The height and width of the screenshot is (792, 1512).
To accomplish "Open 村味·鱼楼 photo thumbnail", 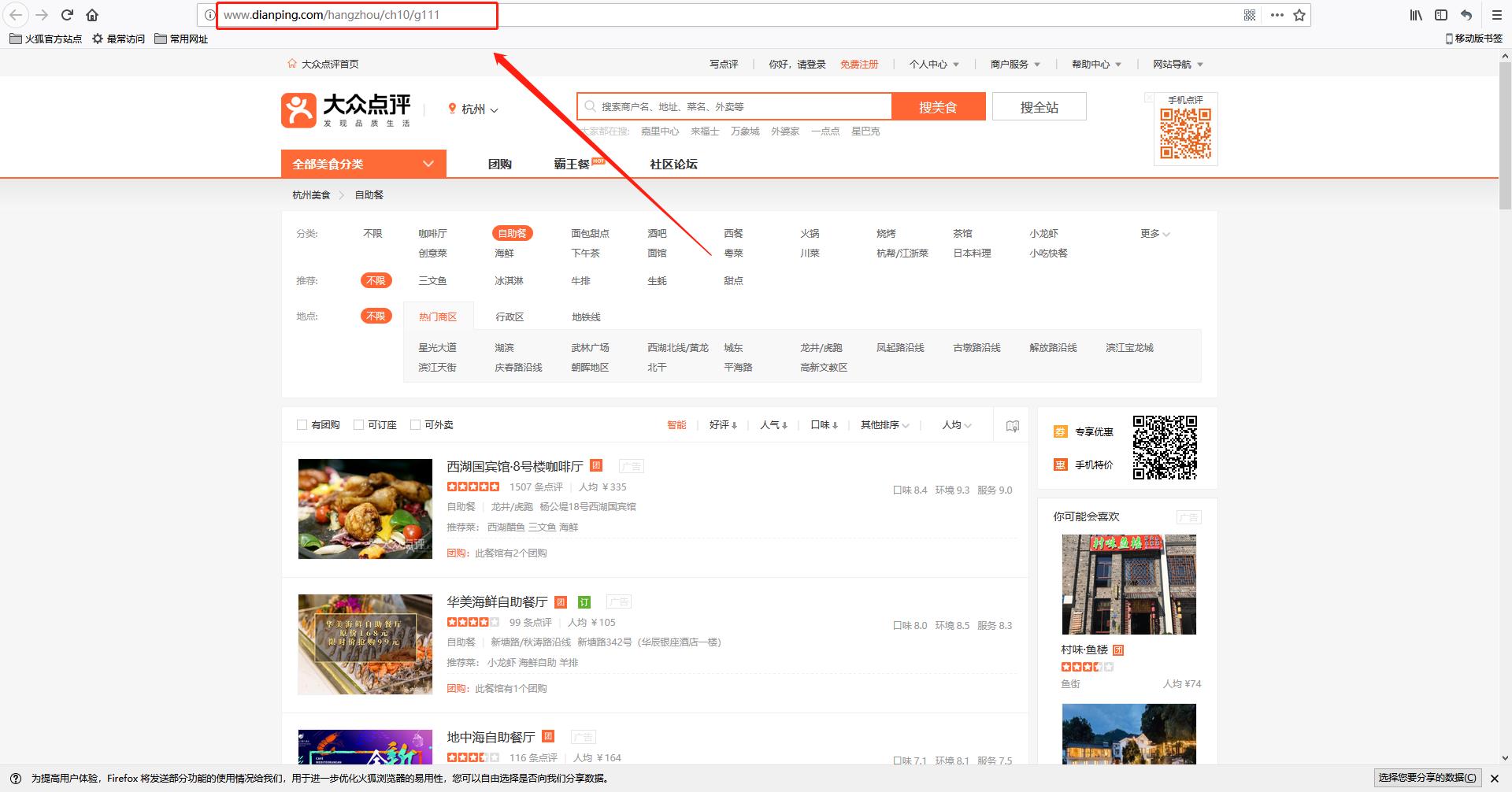I will [x=1128, y=584].
